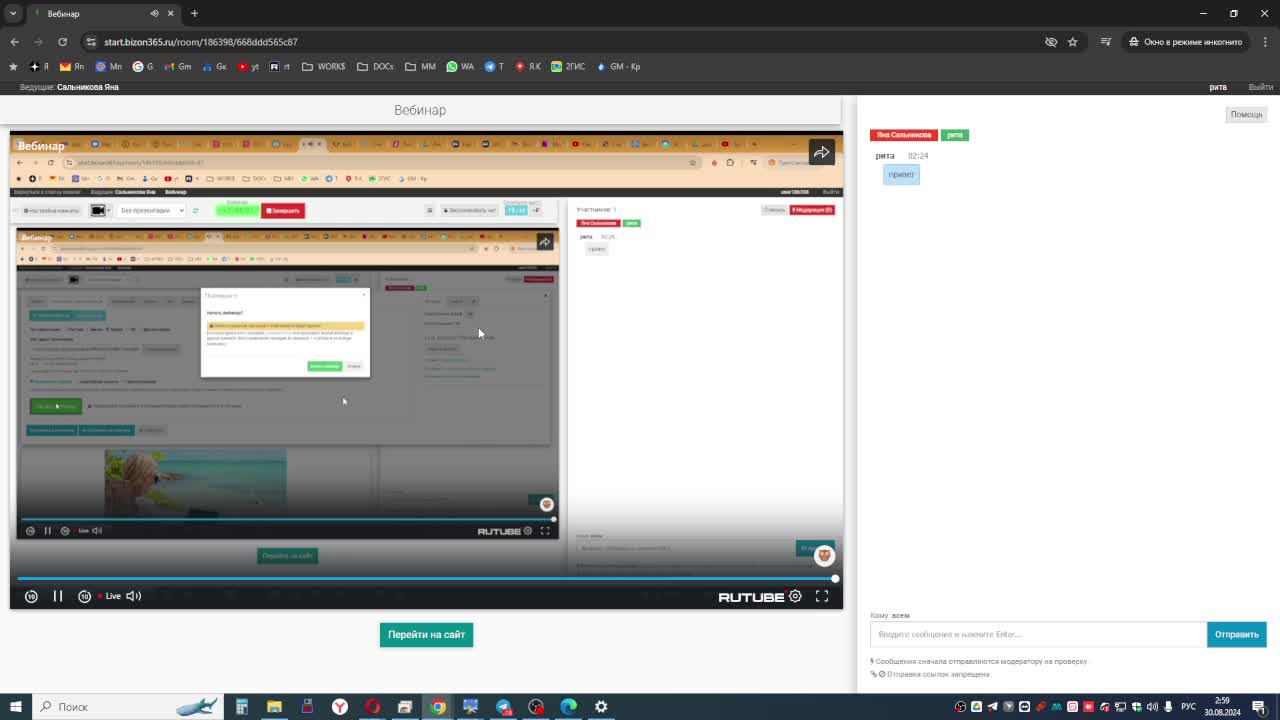Image resolution: width=1280 pixels, height=720 pixels.
Task: Pause the RUTUBE live stream
Action: [58, 596]
